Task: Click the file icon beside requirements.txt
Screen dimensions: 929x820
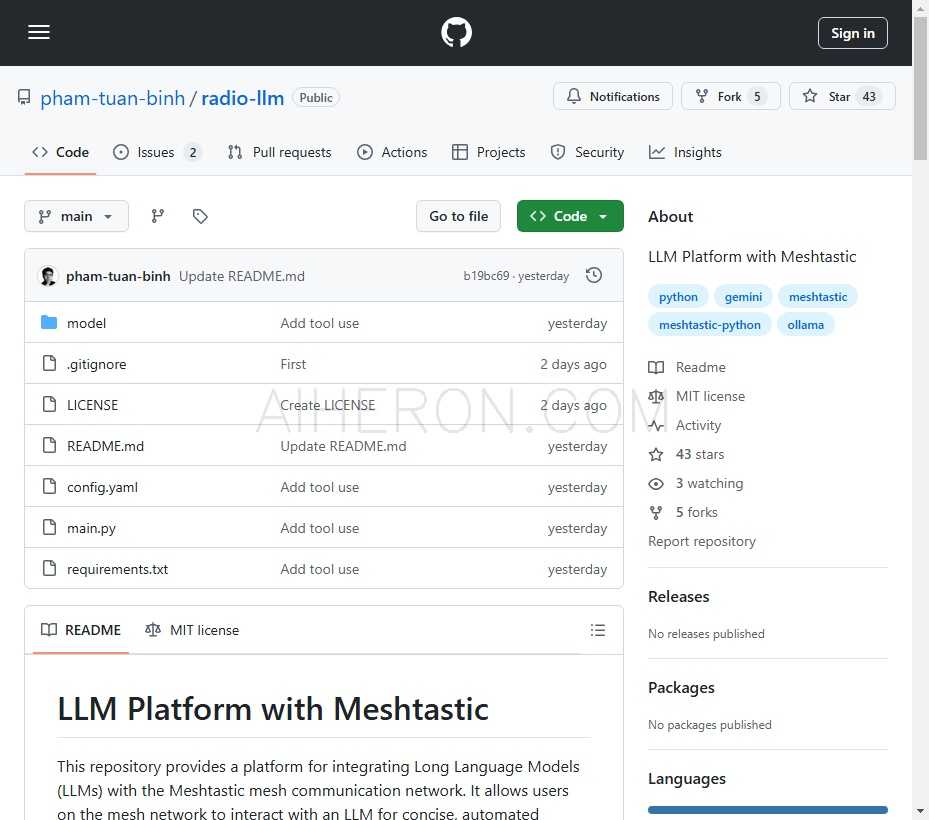Action: coord(50,568)
